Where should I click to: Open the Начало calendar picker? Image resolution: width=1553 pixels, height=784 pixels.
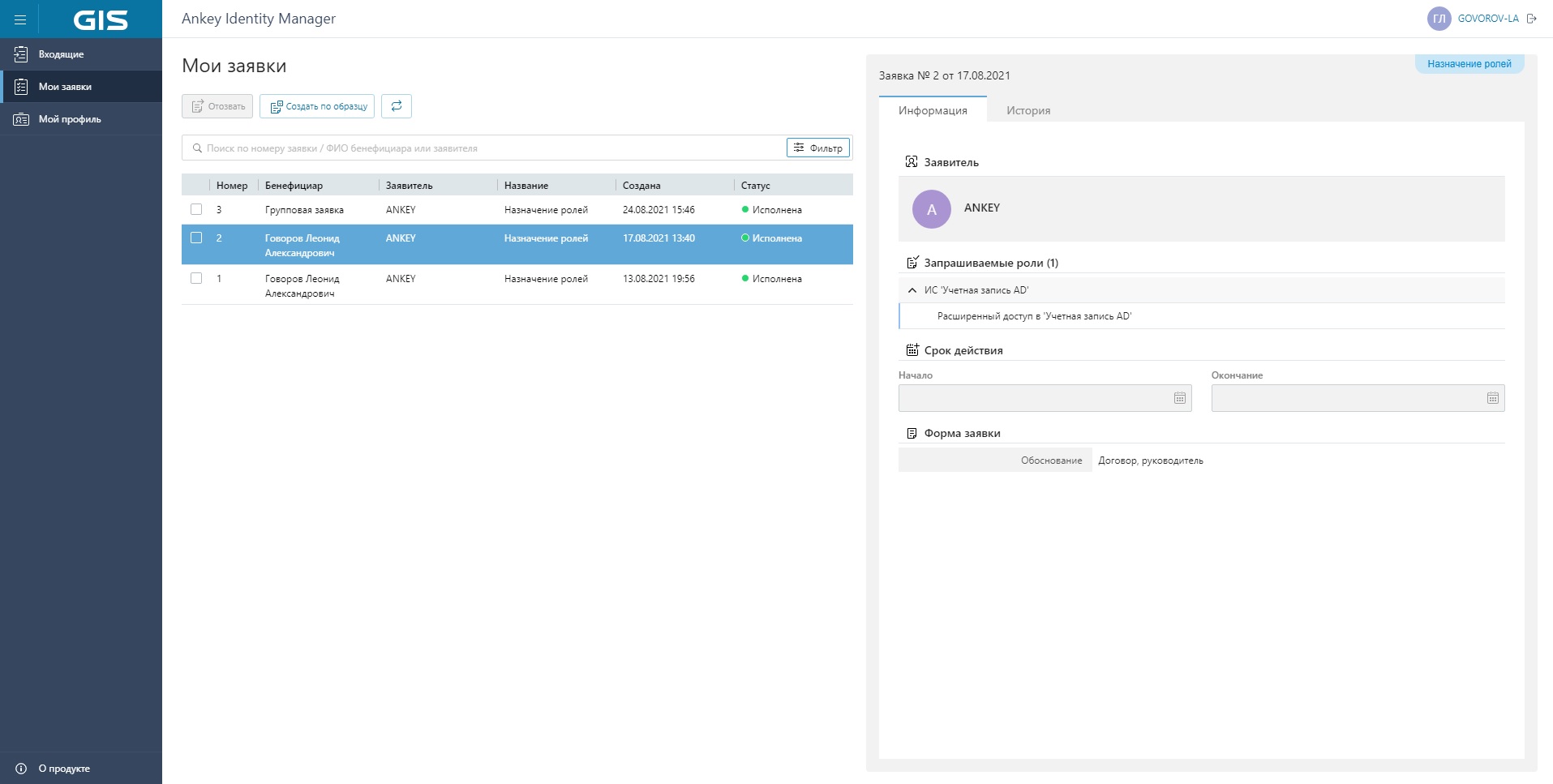pos(1180,398)
